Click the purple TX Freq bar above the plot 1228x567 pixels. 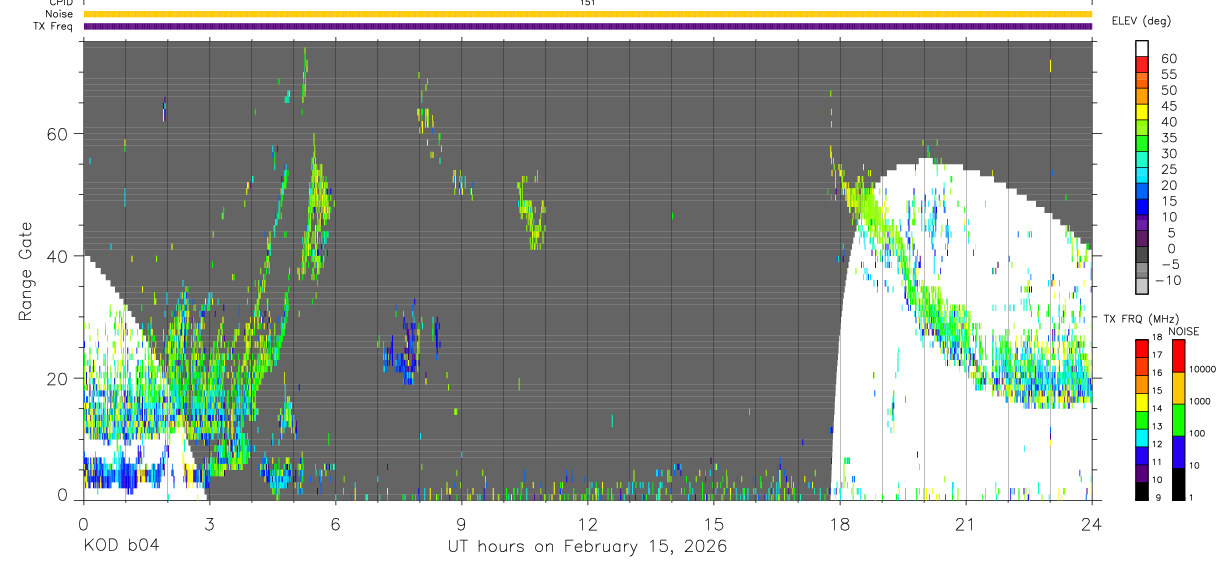coord(587,26)
